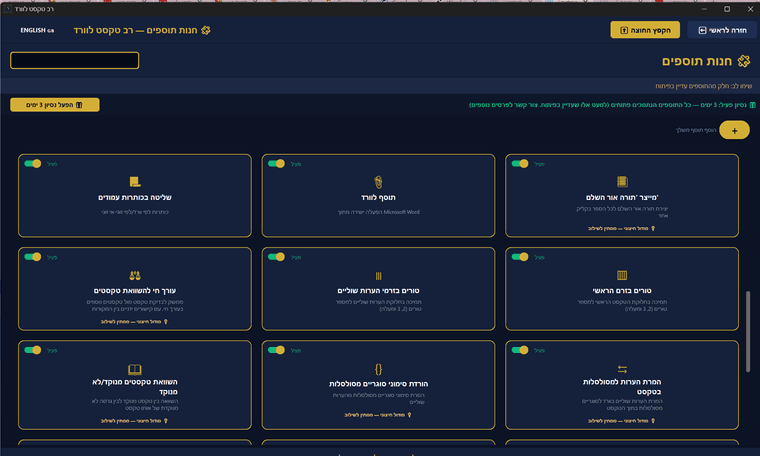Click the plugin store search field
Screen dimensions: 760x456
pos(75,61)
